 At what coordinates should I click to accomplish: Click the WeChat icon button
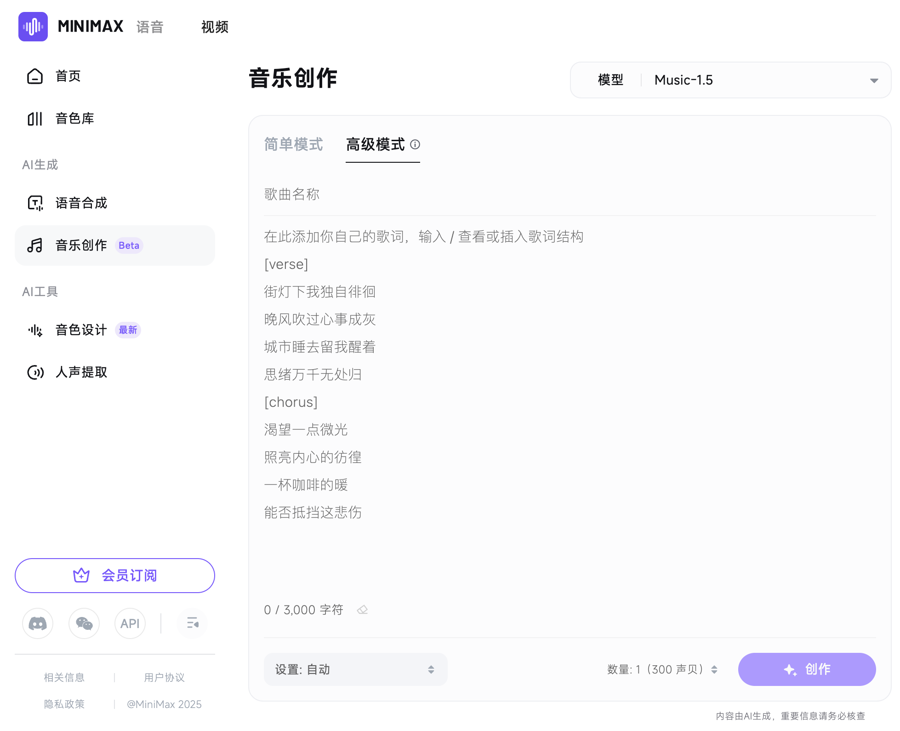pos(84,623)
